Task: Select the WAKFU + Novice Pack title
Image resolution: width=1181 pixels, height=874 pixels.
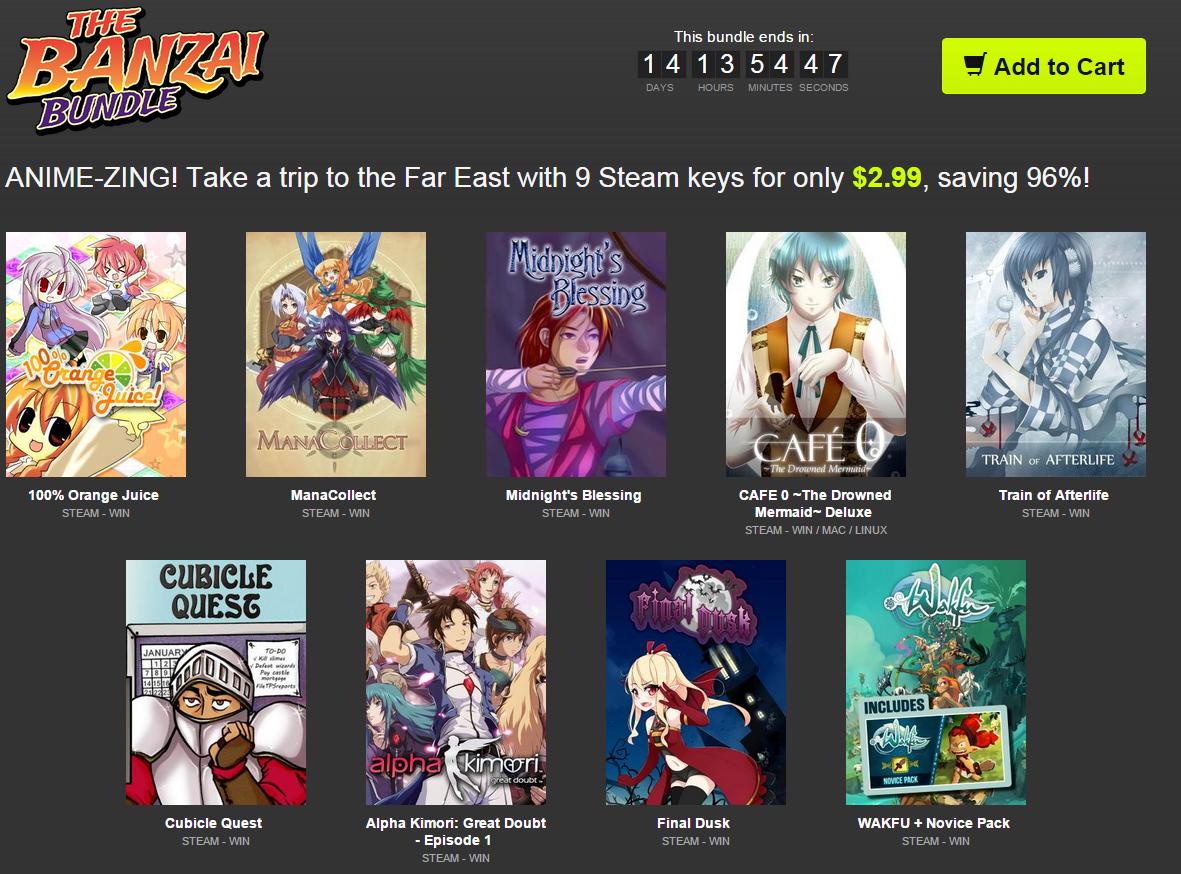Action: (x=934, y=823)
